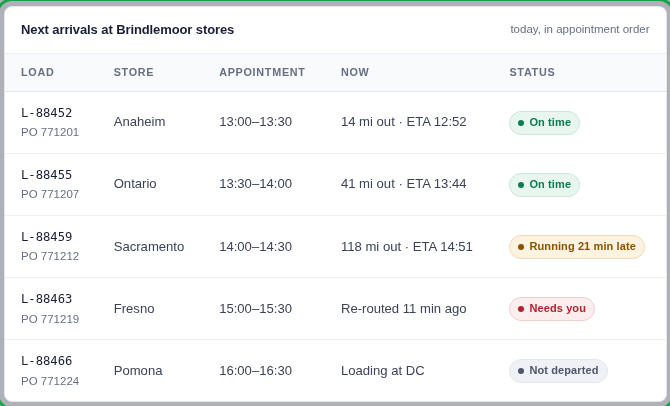Click PO 771219 under load L-88463

(x=50, y=319)
